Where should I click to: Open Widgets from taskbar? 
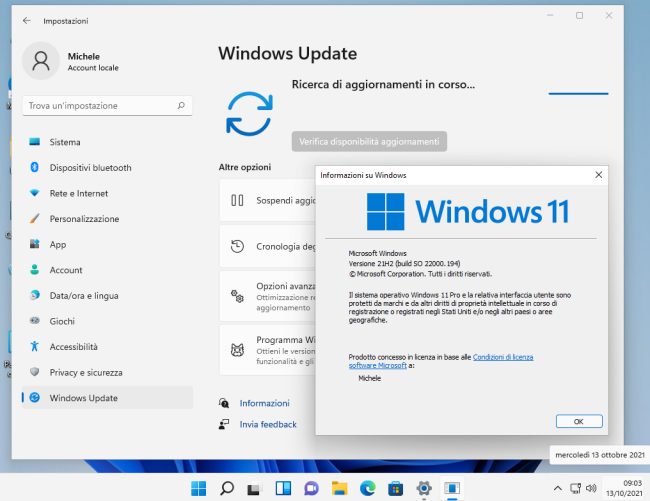283,488
